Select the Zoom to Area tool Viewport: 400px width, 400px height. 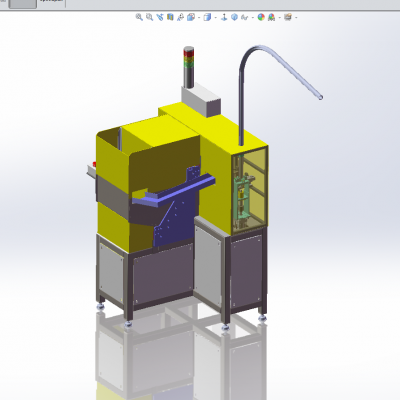click(150, 17)
